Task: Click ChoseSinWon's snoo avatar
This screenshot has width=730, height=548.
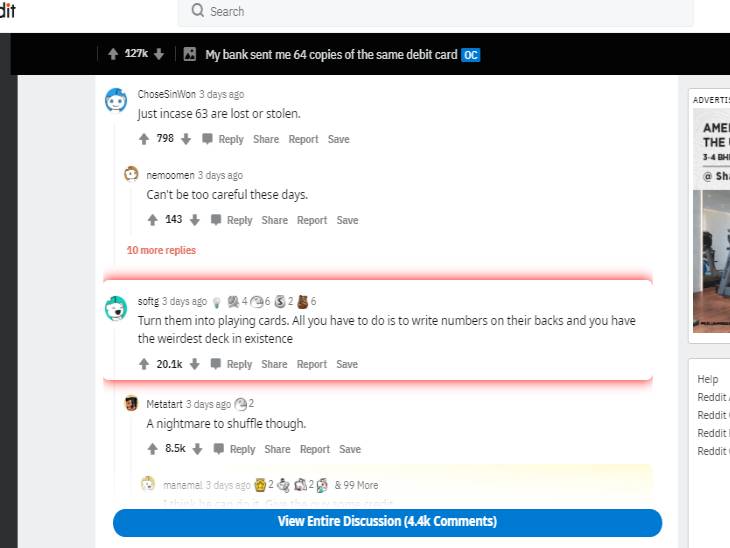Action: pyautogui.click(x=116, y=101)
